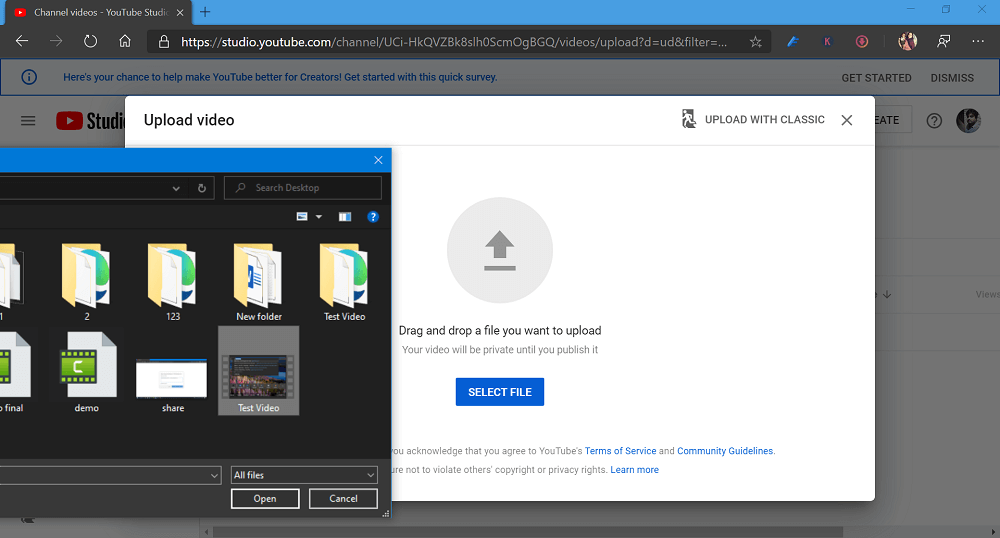Click the YouTube Studio help icon
The image size is (1000, 538).
pyautogui.click(x=934, y=120)
